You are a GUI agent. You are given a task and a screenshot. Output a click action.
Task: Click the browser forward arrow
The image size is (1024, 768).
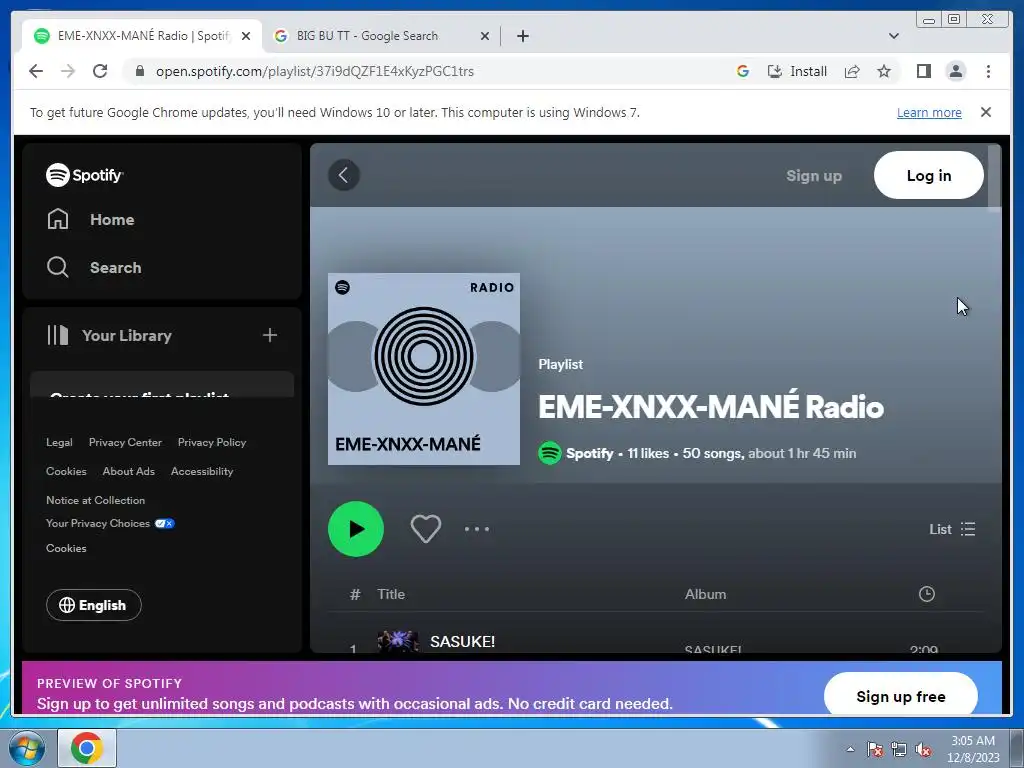68,71
